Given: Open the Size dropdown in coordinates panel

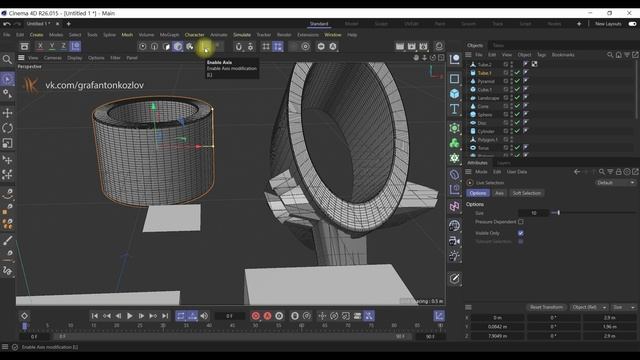Looking at the screenshot, I should tap(623, 307).
